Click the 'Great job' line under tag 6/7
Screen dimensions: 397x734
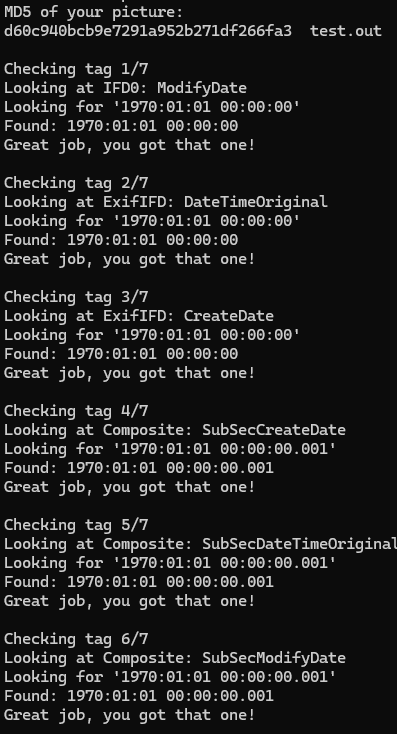click(x=130, y=715)
